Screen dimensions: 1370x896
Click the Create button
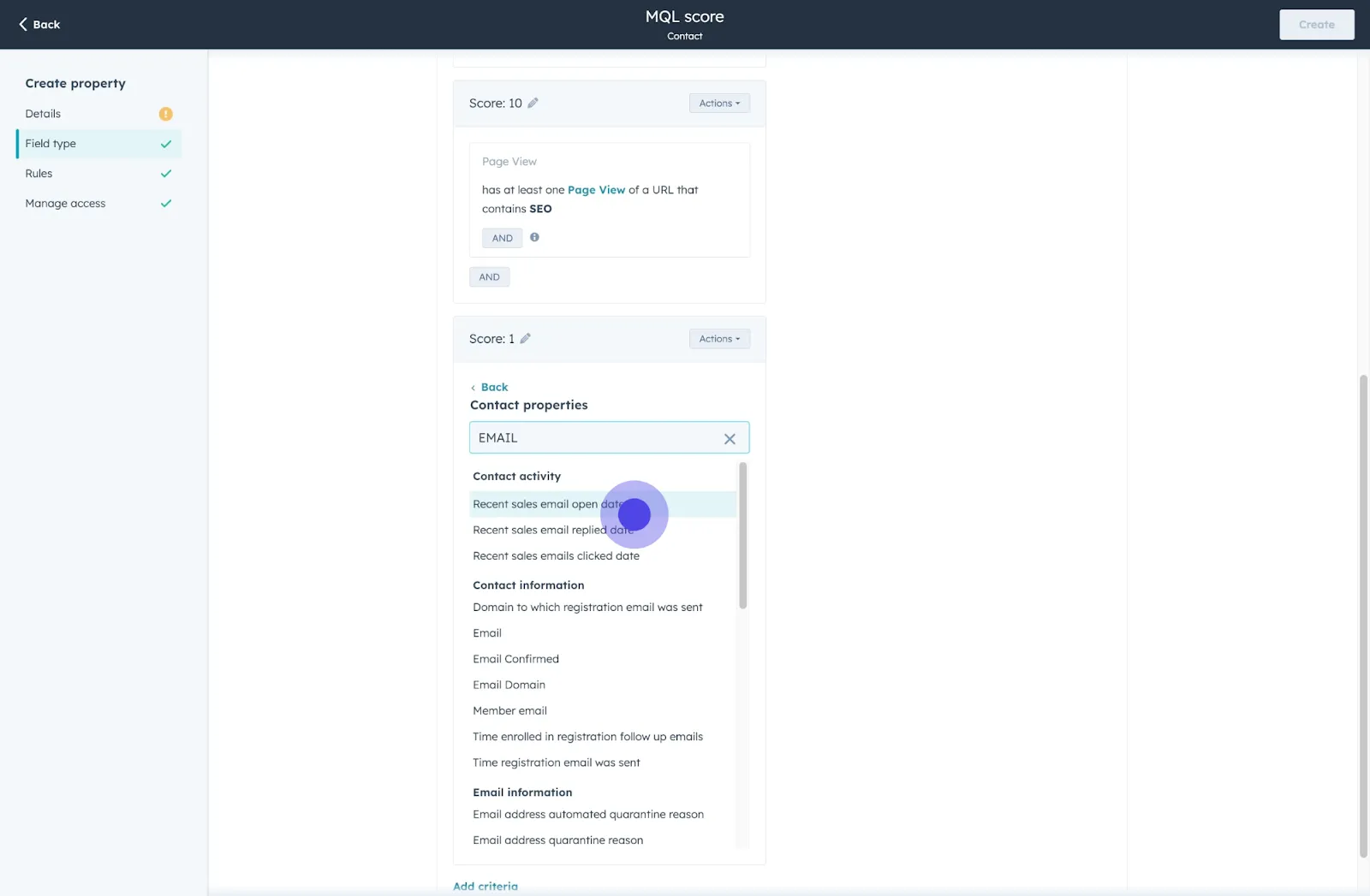(x=1317, y=24)
